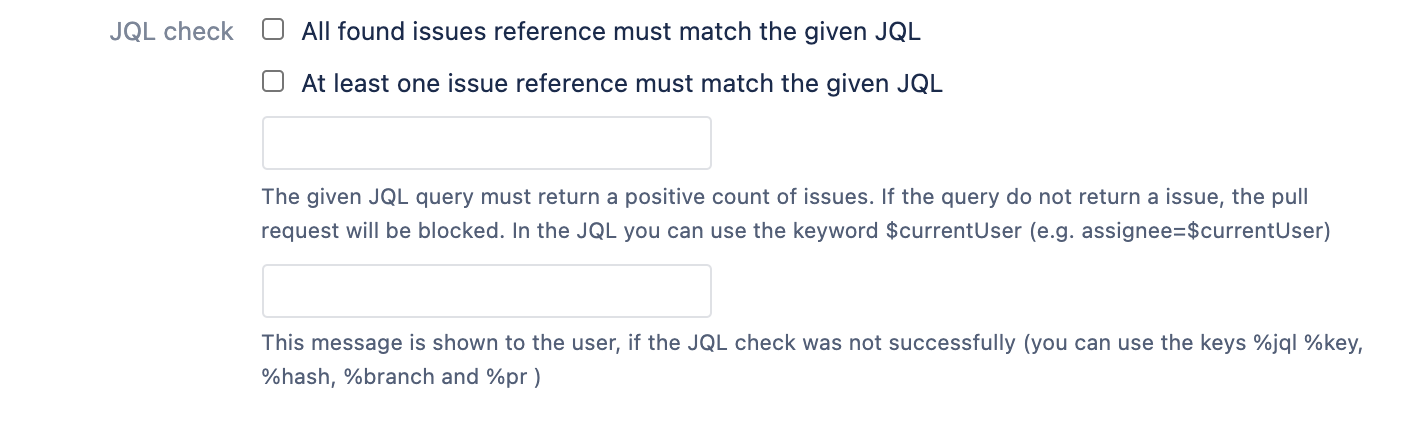
Task: Tick 'At least one issue reference' checkbox
Action: click(x=273, y=82)
